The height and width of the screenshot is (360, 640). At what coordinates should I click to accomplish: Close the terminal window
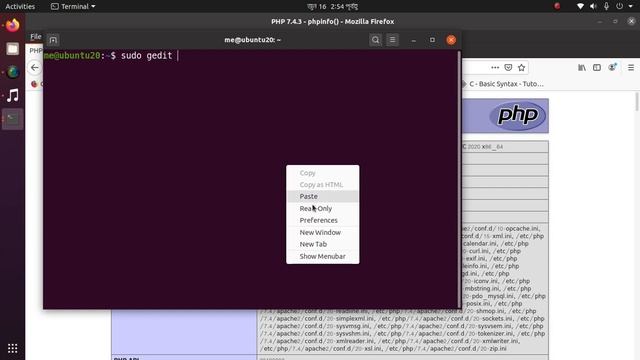tap(451, 40)
